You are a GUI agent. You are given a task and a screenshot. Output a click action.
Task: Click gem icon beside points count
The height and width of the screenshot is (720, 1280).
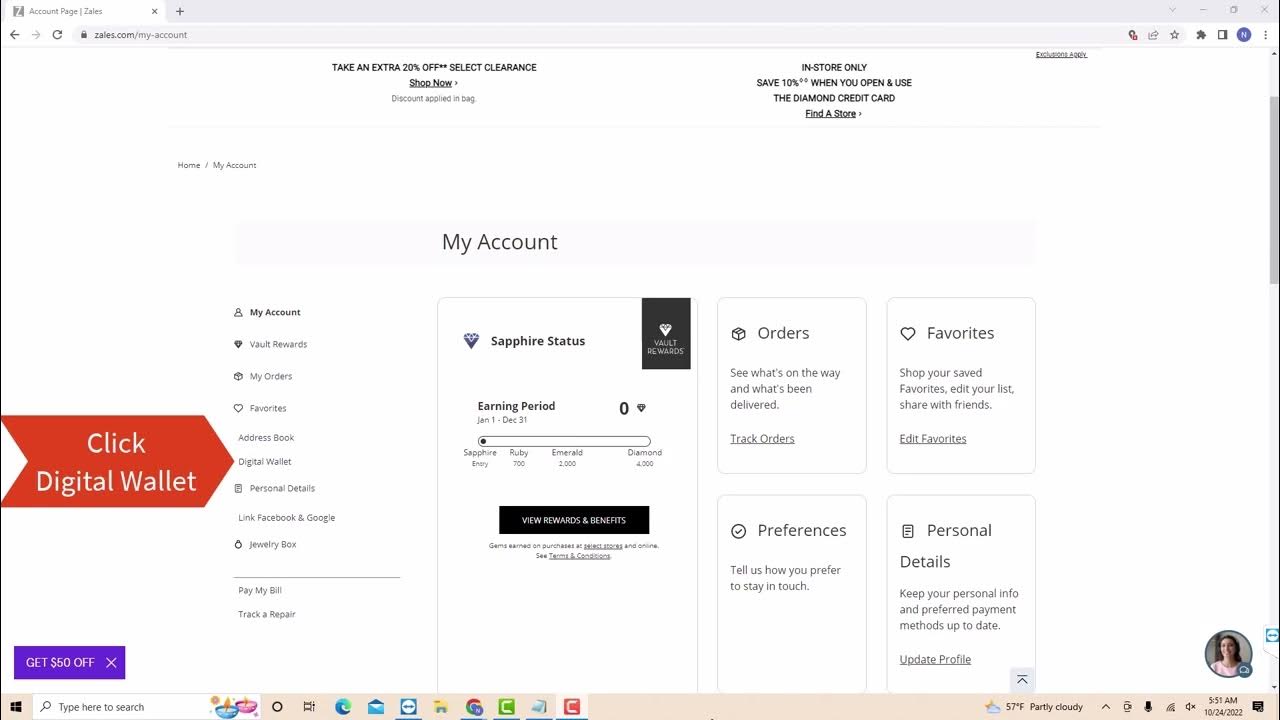[x=641, y=408]
